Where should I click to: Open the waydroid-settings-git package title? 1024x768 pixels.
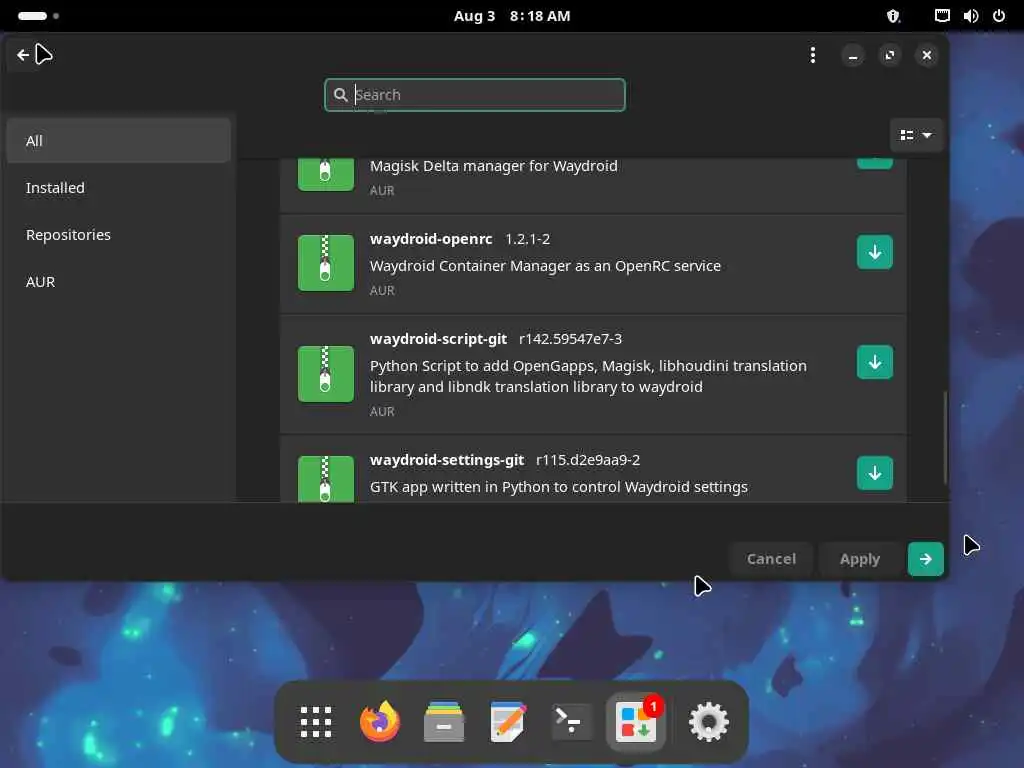447,460
